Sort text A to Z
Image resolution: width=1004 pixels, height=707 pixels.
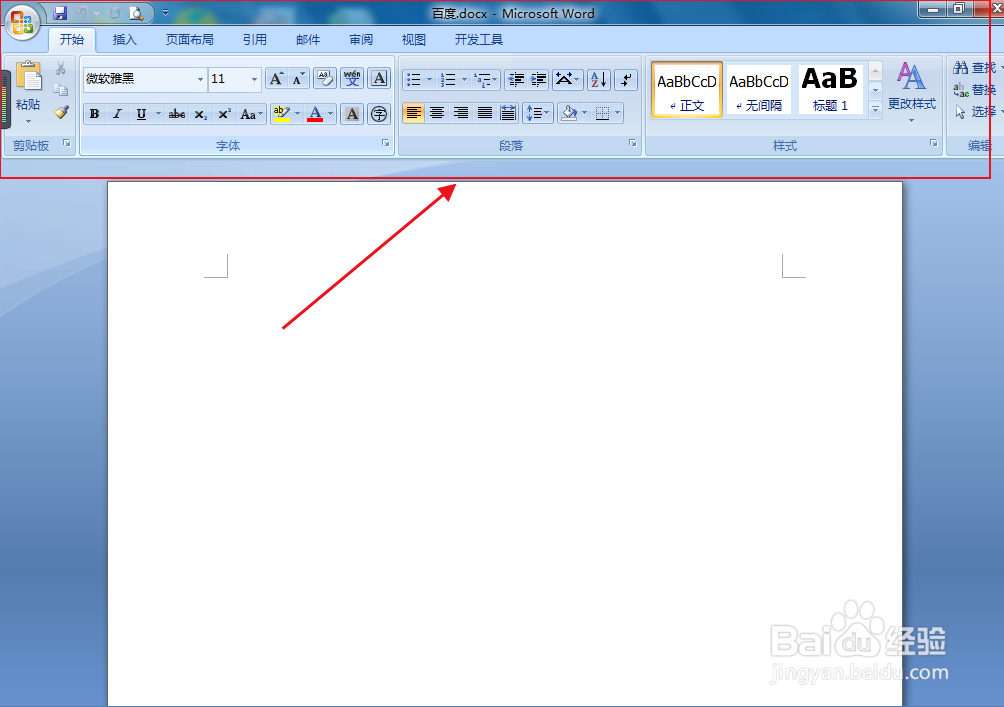(x=599, y=79)
